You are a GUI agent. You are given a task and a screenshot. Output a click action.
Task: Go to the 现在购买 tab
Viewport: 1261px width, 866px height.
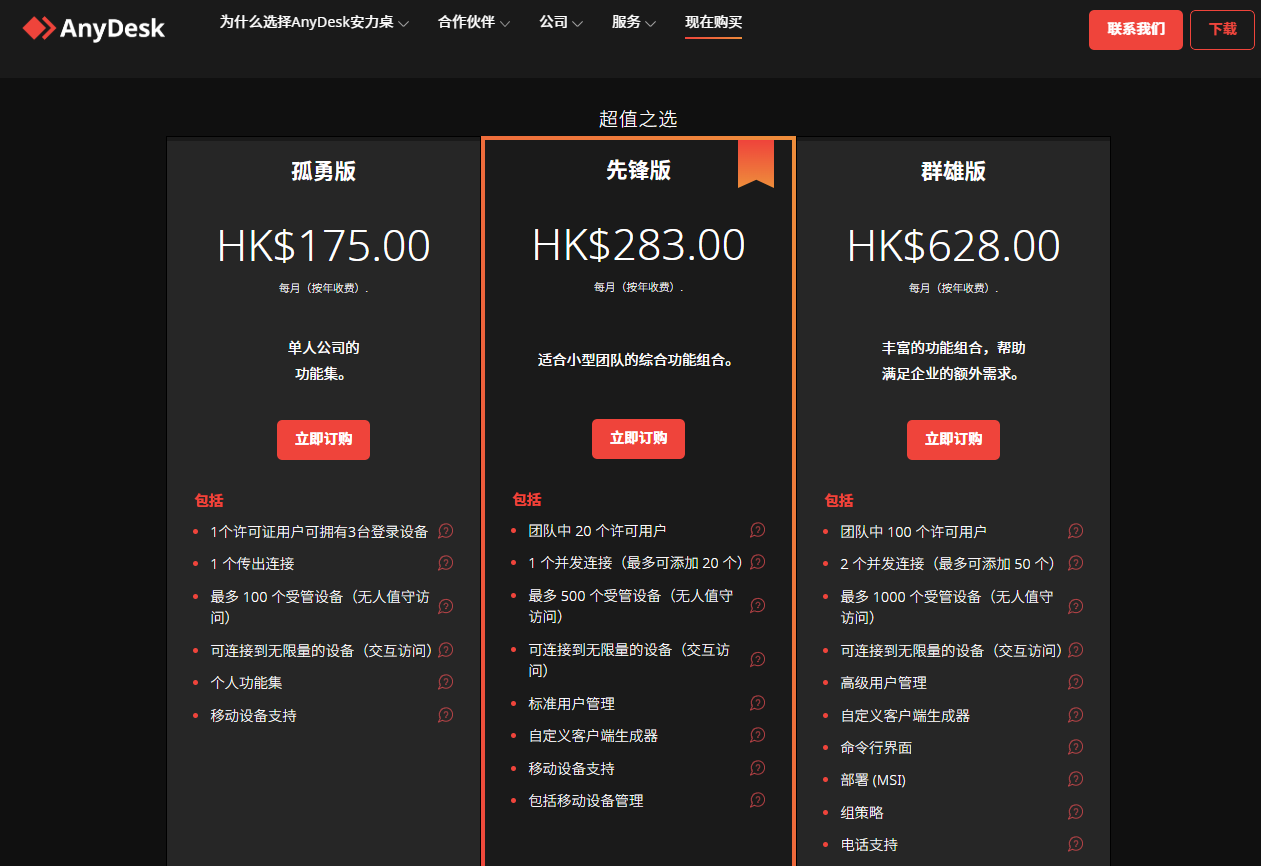[x=713, y=23]
